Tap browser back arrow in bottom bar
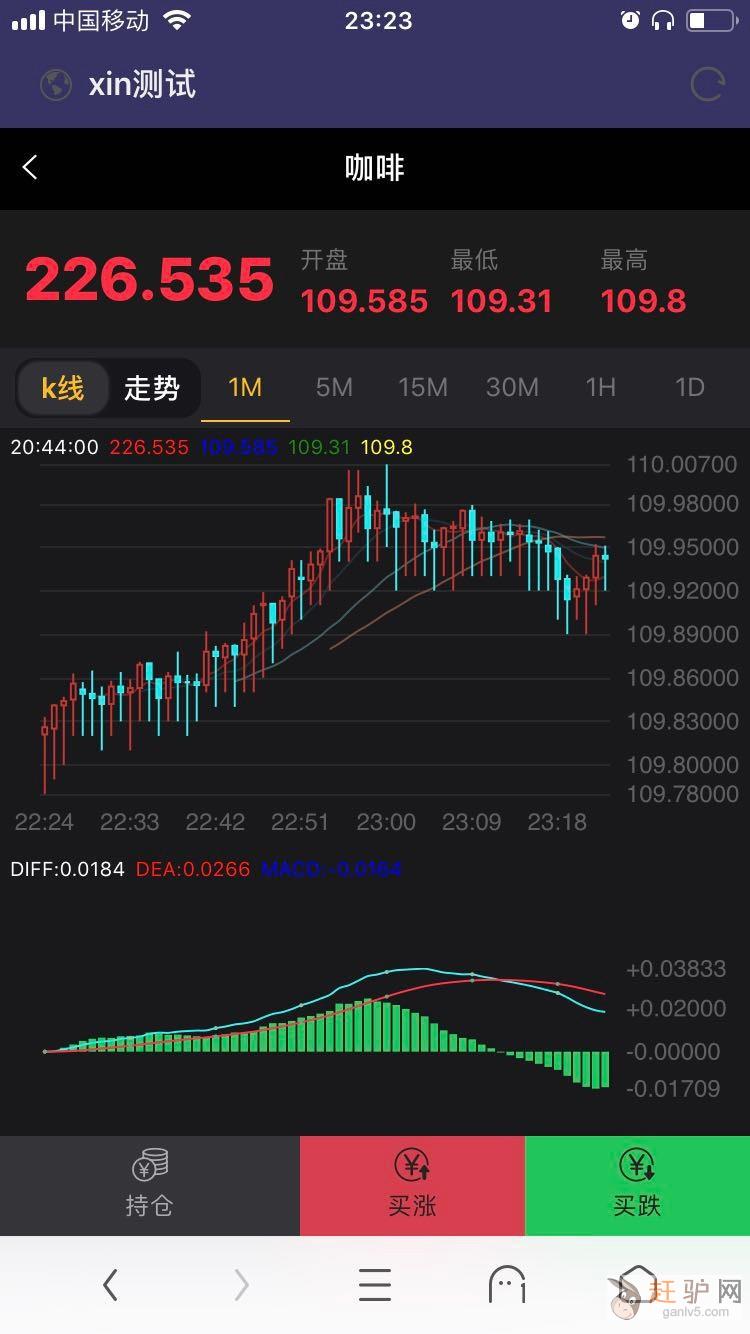 (x=110, y=1284)
